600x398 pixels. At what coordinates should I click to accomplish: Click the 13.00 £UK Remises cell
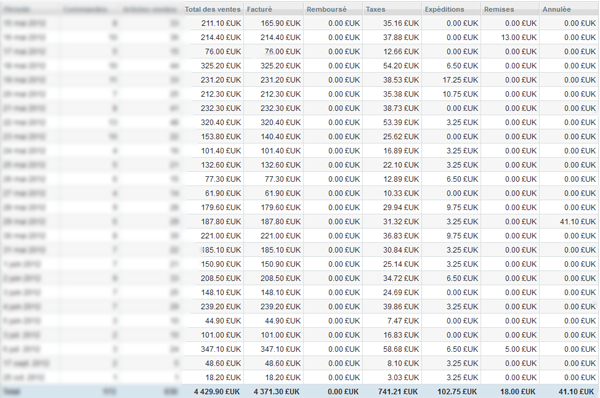510,38
